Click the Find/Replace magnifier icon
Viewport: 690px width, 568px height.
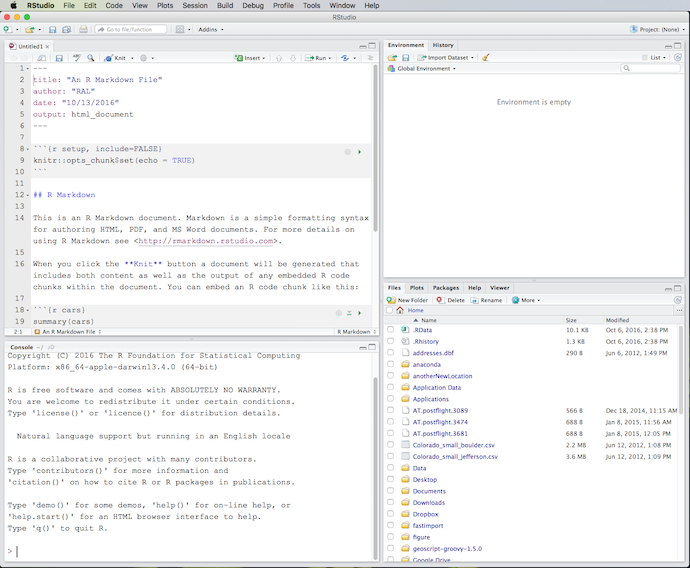pyautogui.click(x=91, y=58)
